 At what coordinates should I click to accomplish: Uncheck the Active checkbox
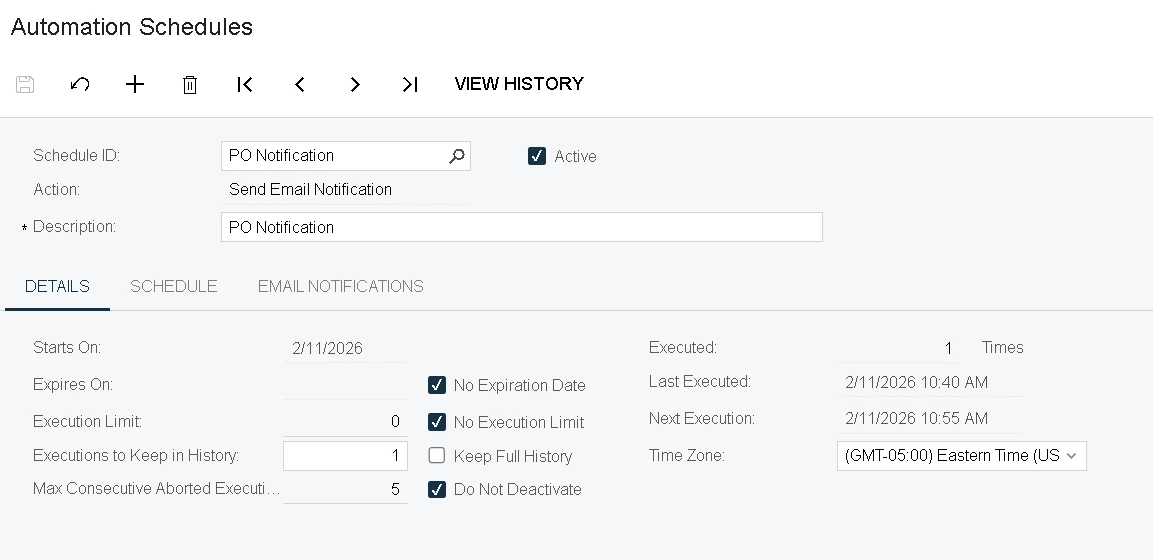point(537,156)
